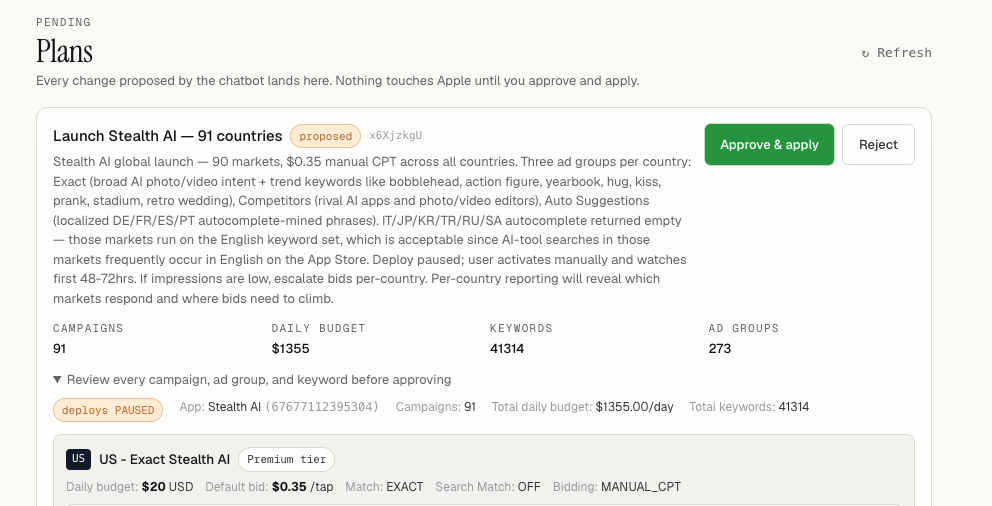
Task: Refresh the pending plans list
Action: click(x=896, y=53)
